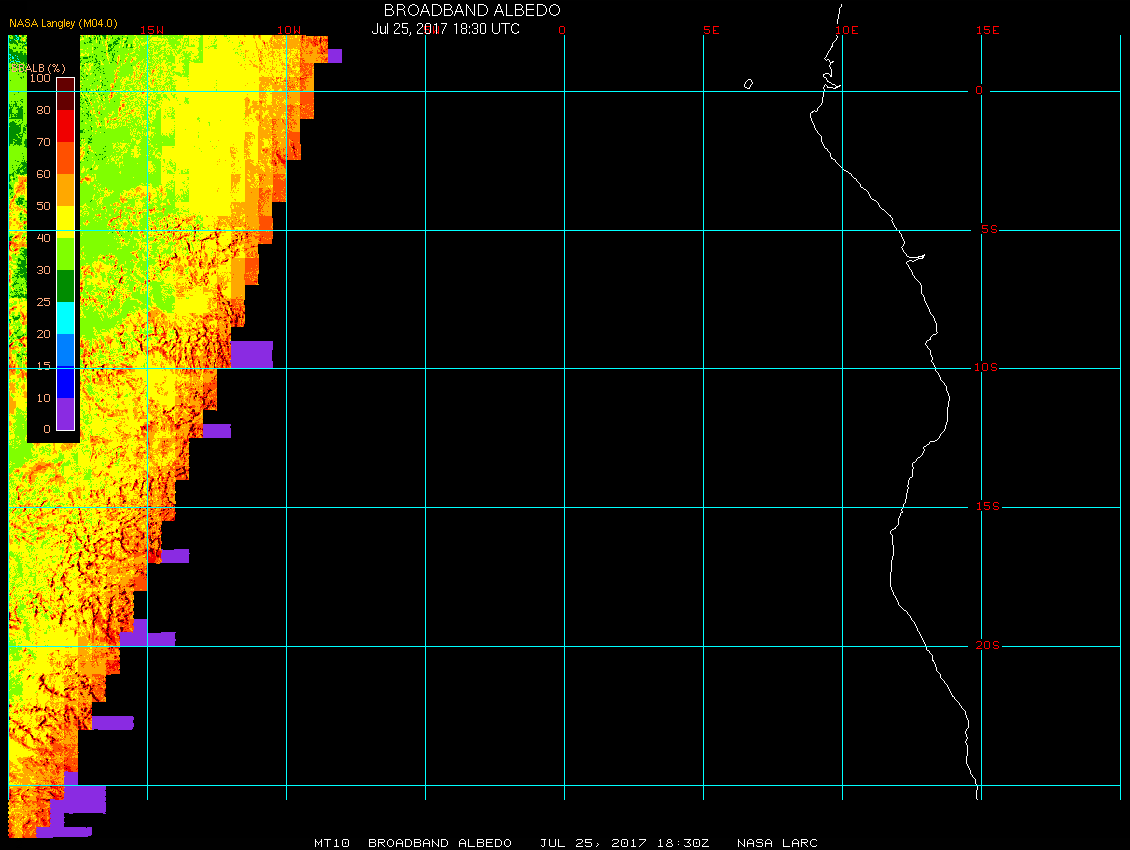The image size is (1130, 850).
Task: Click the large purple patch just above 10S
Action: coord(251,354)
